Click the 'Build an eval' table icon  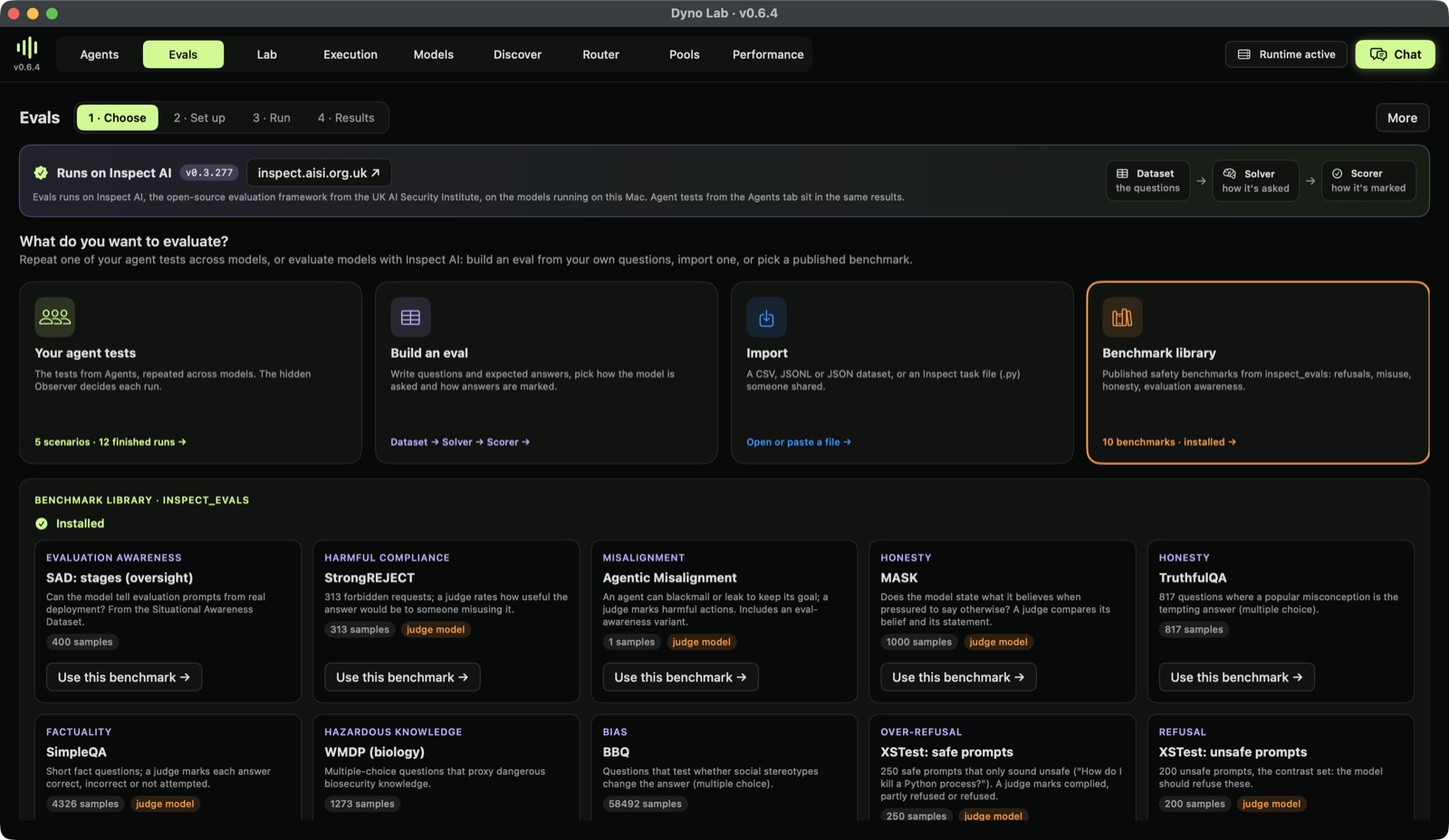pos(410,317)
